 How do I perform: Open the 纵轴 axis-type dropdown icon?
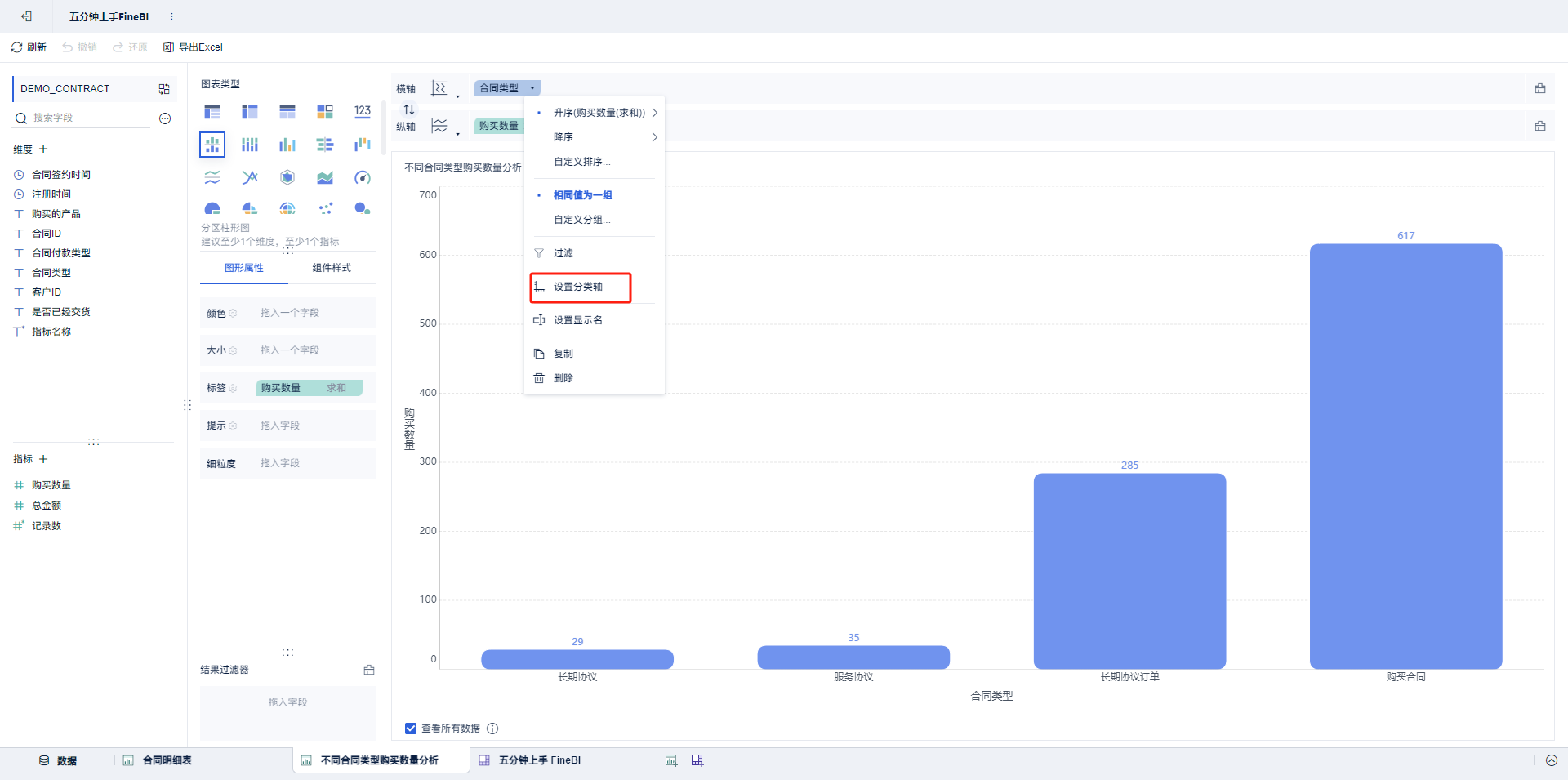tap(445, 127)
